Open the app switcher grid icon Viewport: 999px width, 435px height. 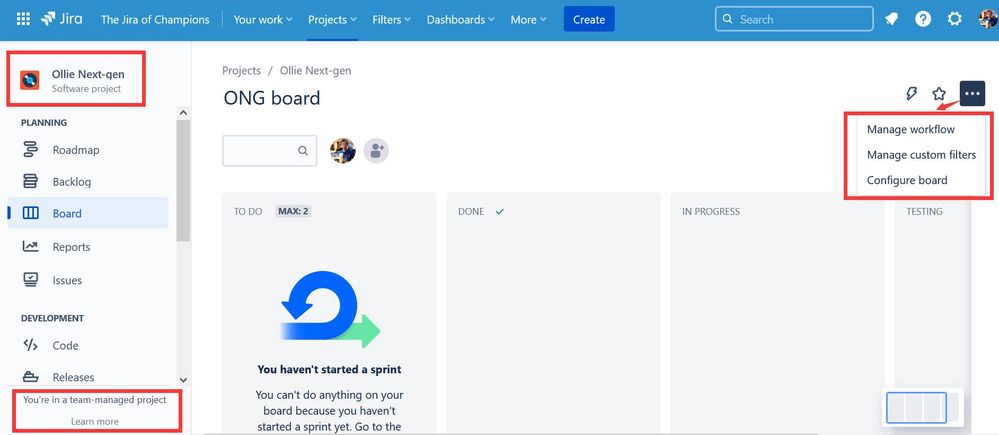[x=23, y=19]
